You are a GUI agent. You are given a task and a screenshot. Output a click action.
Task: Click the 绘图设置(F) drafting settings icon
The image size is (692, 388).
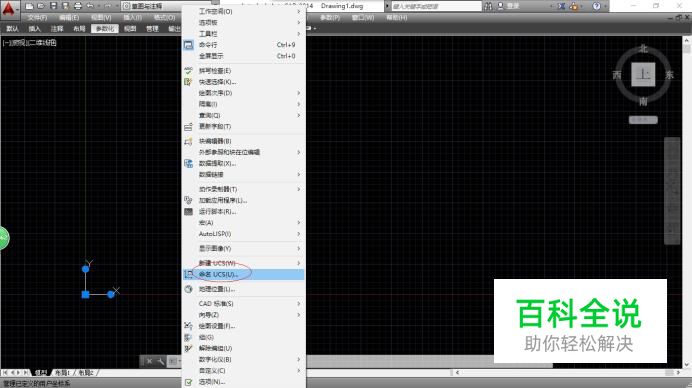pyautogui.click(x=188, y=326)
